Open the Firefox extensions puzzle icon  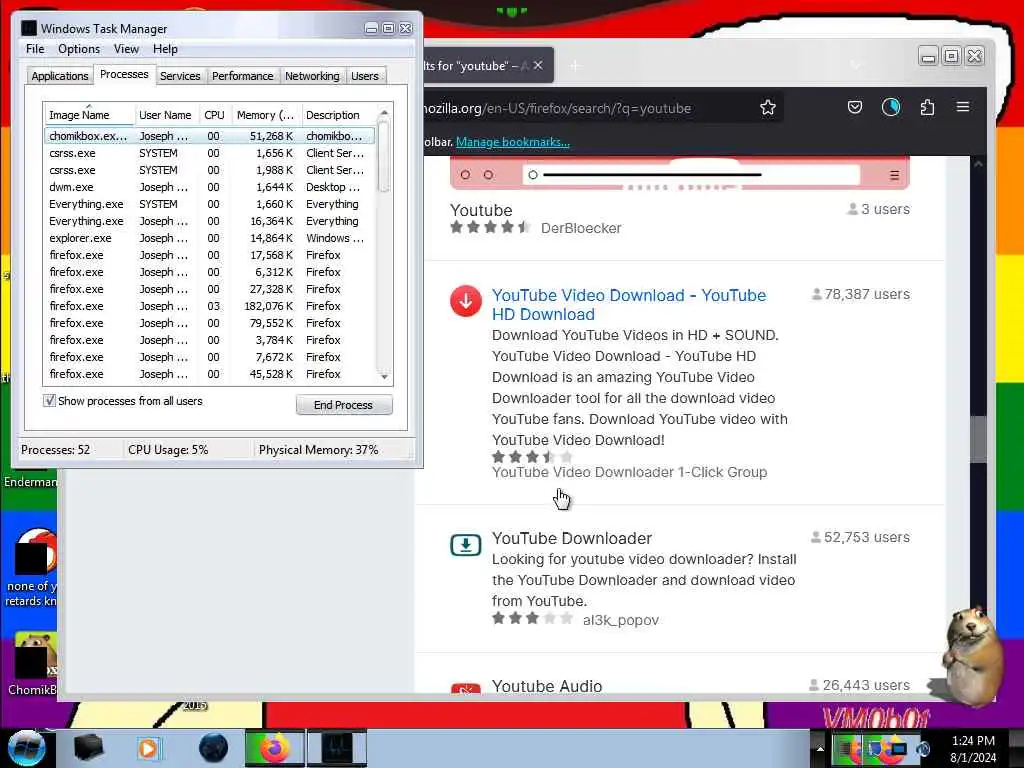click(x=927, y=107)
